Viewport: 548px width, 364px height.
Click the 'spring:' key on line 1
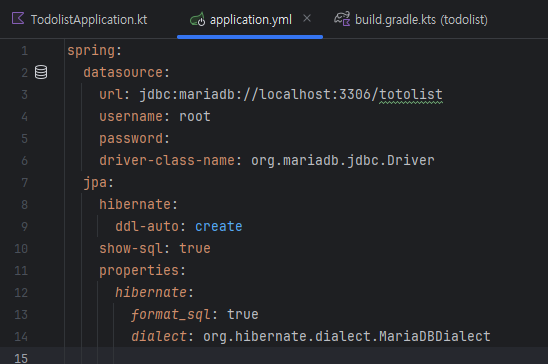coord(95,51)
